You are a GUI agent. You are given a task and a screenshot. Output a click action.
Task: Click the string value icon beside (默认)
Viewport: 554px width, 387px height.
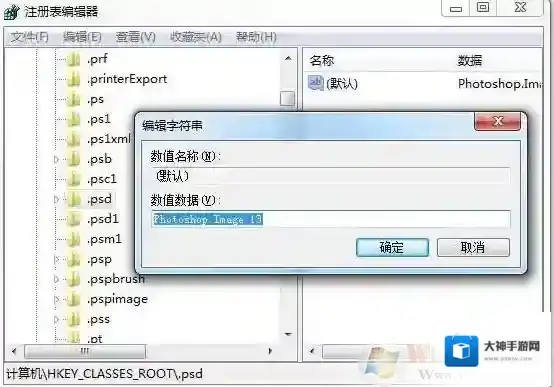pos(316,83)
